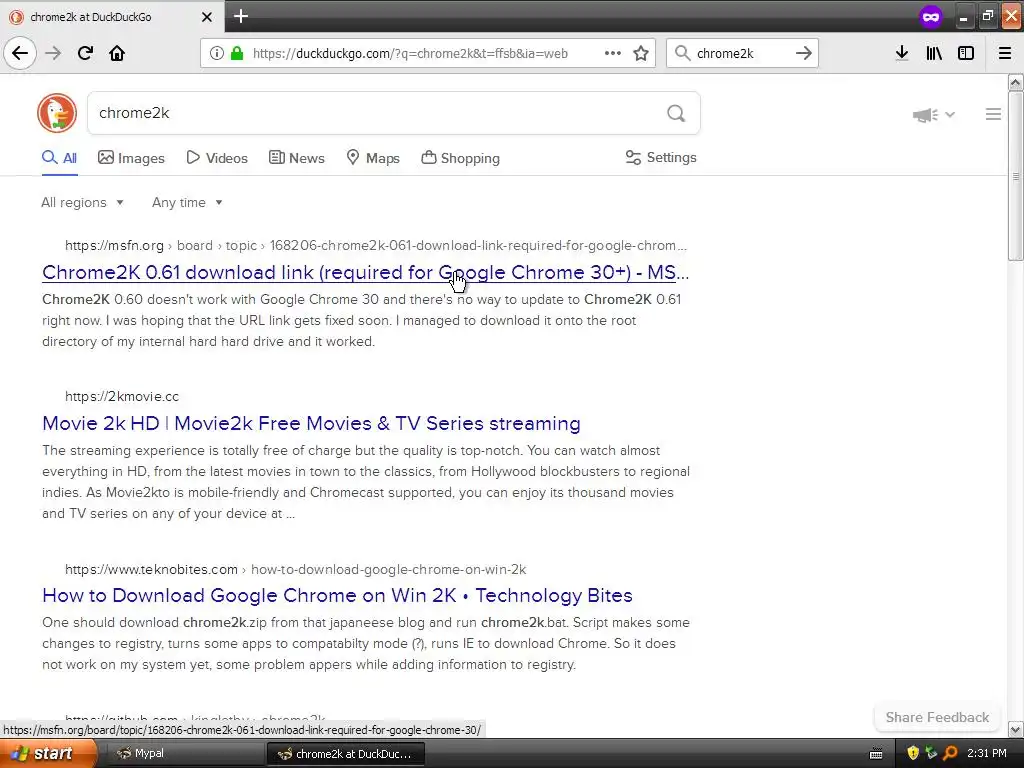The width and height of the screenshot is (1024, 768).
Task: Open the browser Home page
Action: click(117, 53)
